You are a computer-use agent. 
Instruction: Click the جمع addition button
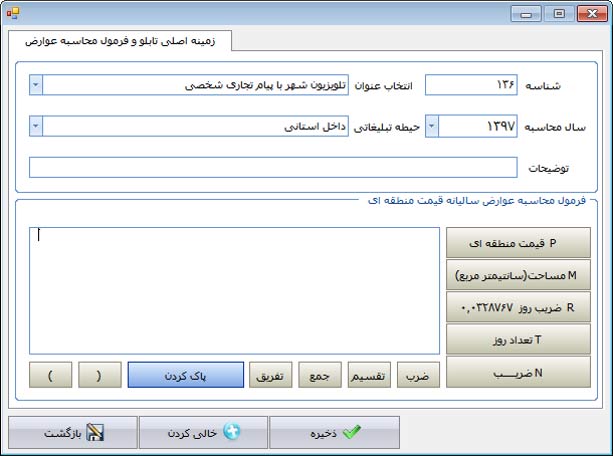point(320,374)
